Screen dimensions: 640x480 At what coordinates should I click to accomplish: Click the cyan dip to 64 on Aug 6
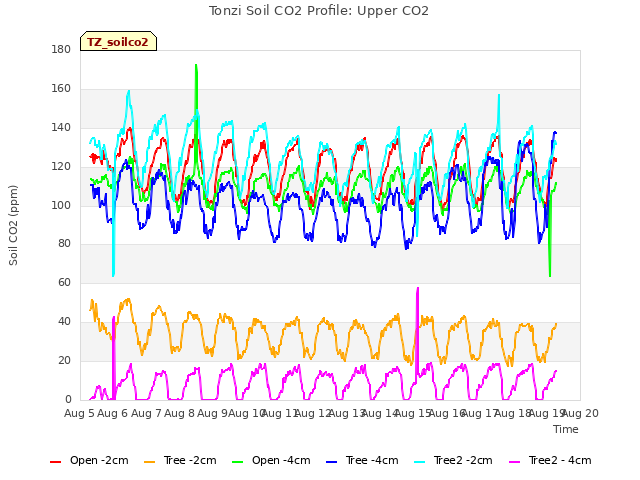click(113, 275)
